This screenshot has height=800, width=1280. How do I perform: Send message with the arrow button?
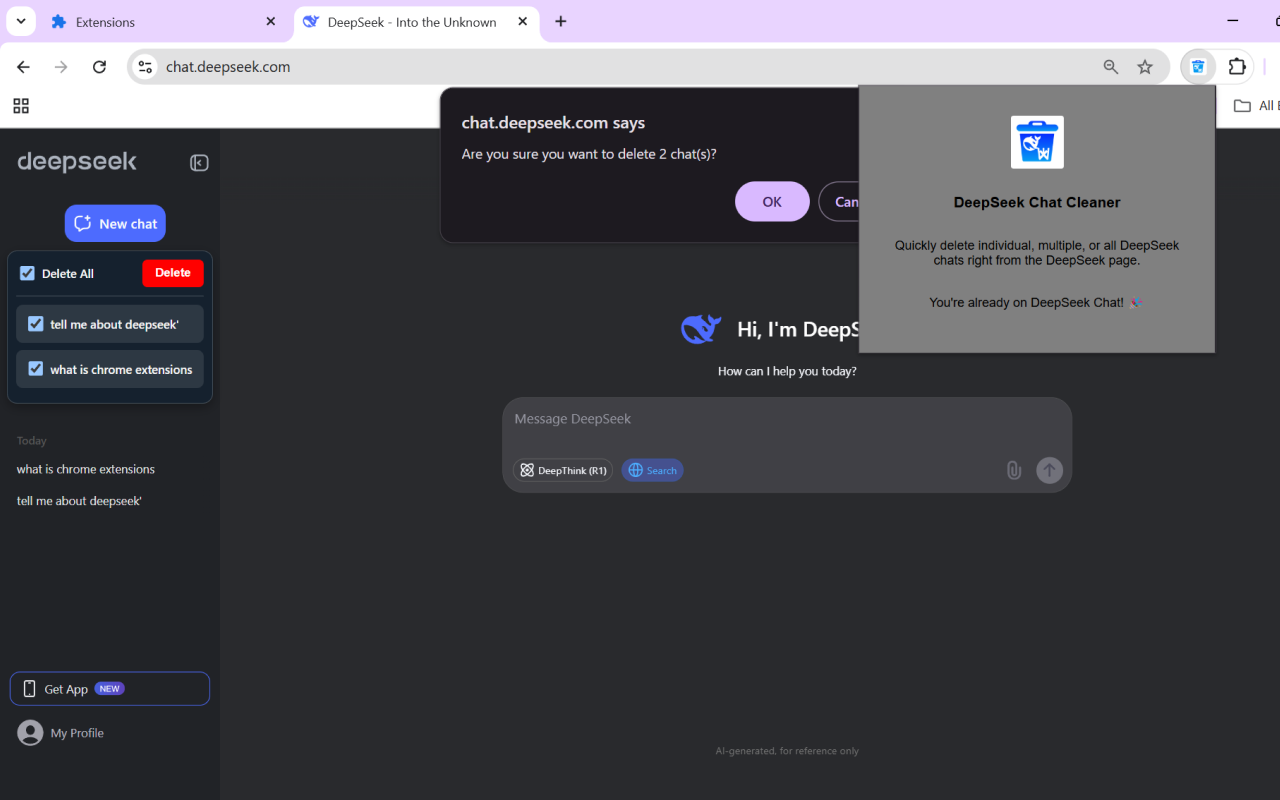1049,470
